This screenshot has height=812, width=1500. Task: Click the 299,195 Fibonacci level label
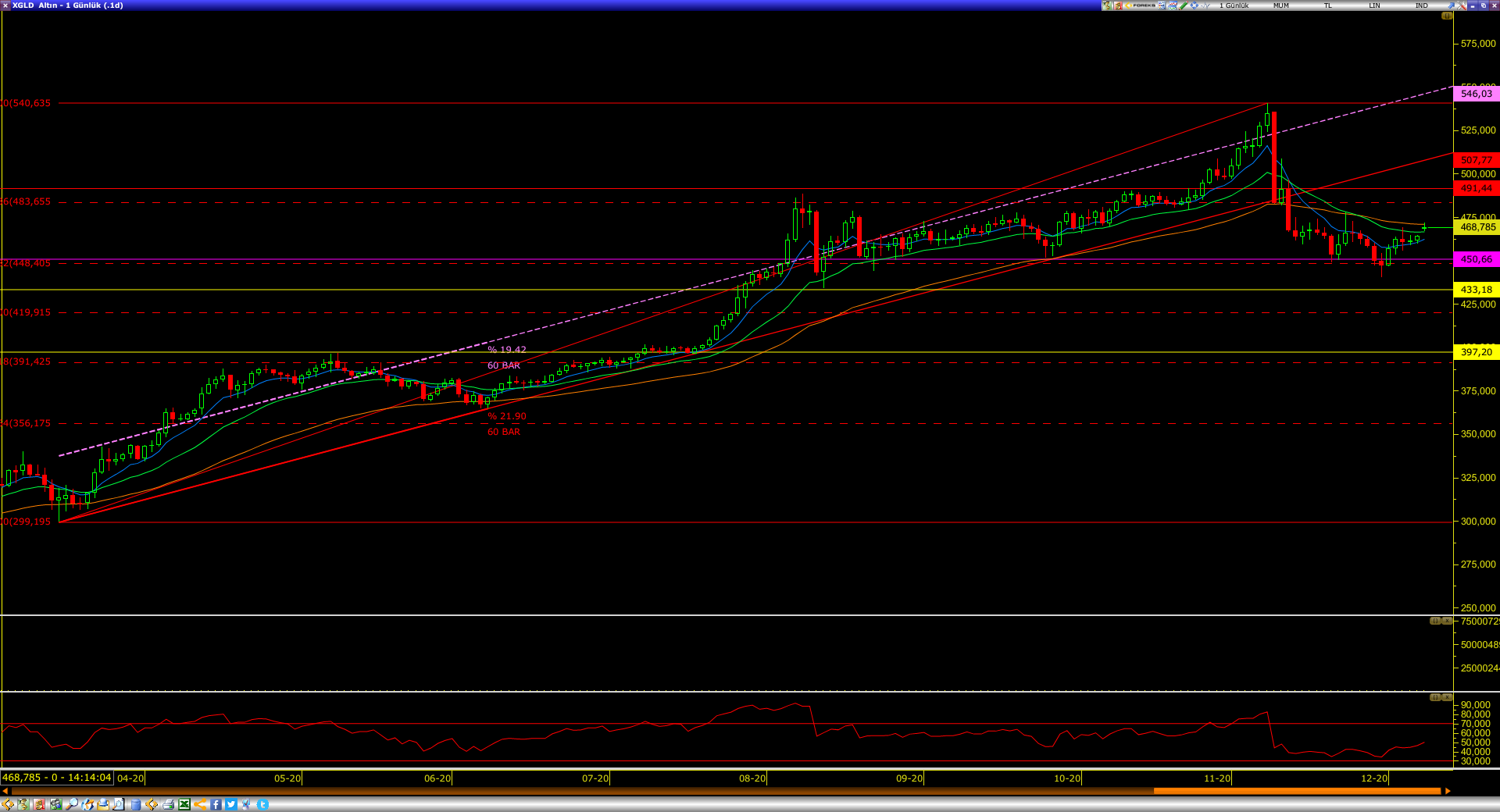click(27, 522)
